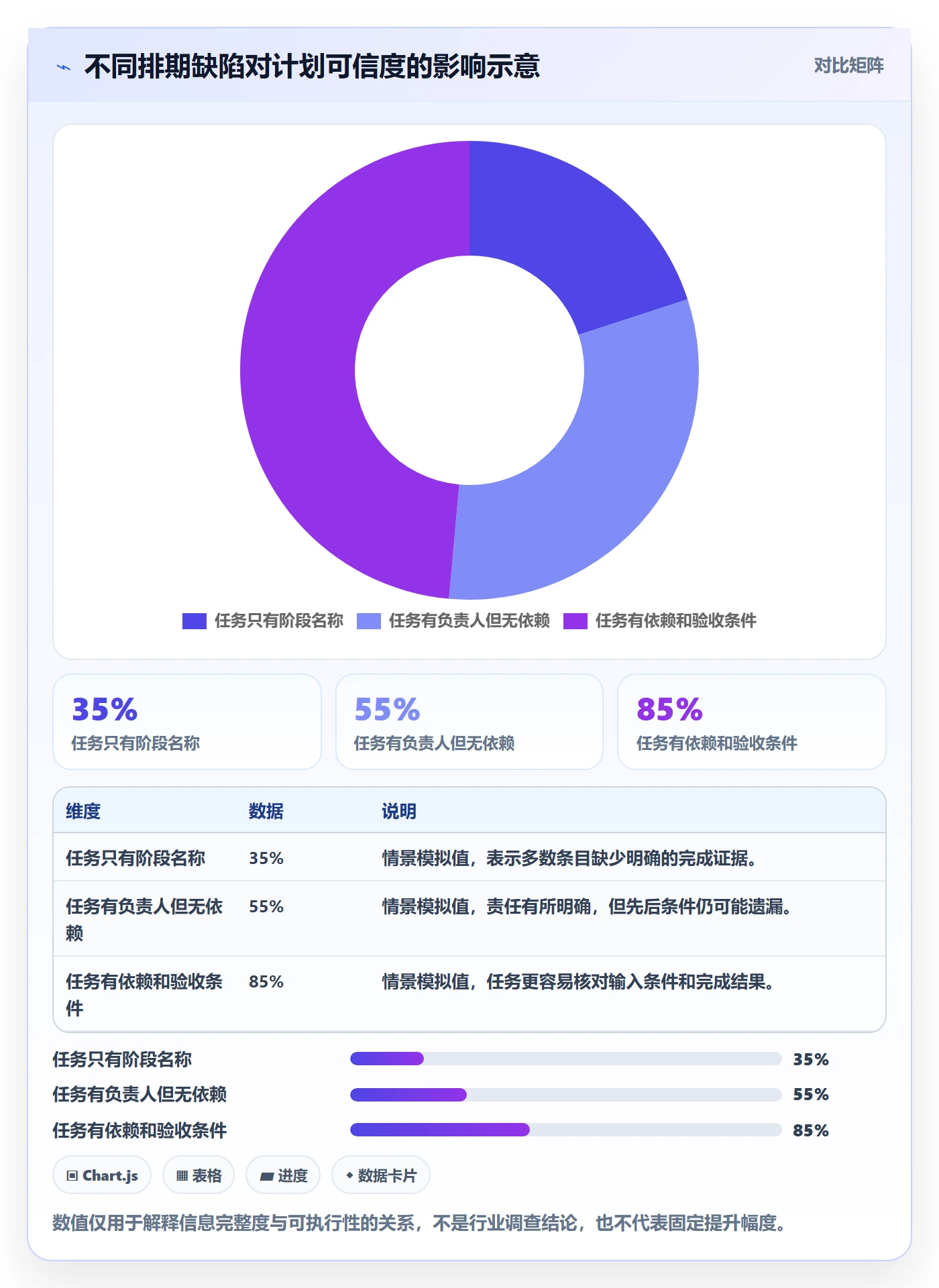The height and width of the screenshot is (1288, 939).
Task: Click the 35% progress bar
Action: pos(565,1059)
